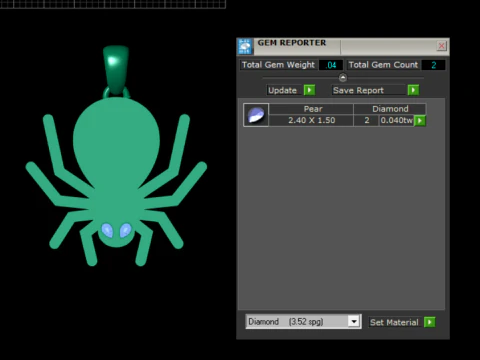Click the Update label button
This screenshot has width=480, height=360.
284,90
